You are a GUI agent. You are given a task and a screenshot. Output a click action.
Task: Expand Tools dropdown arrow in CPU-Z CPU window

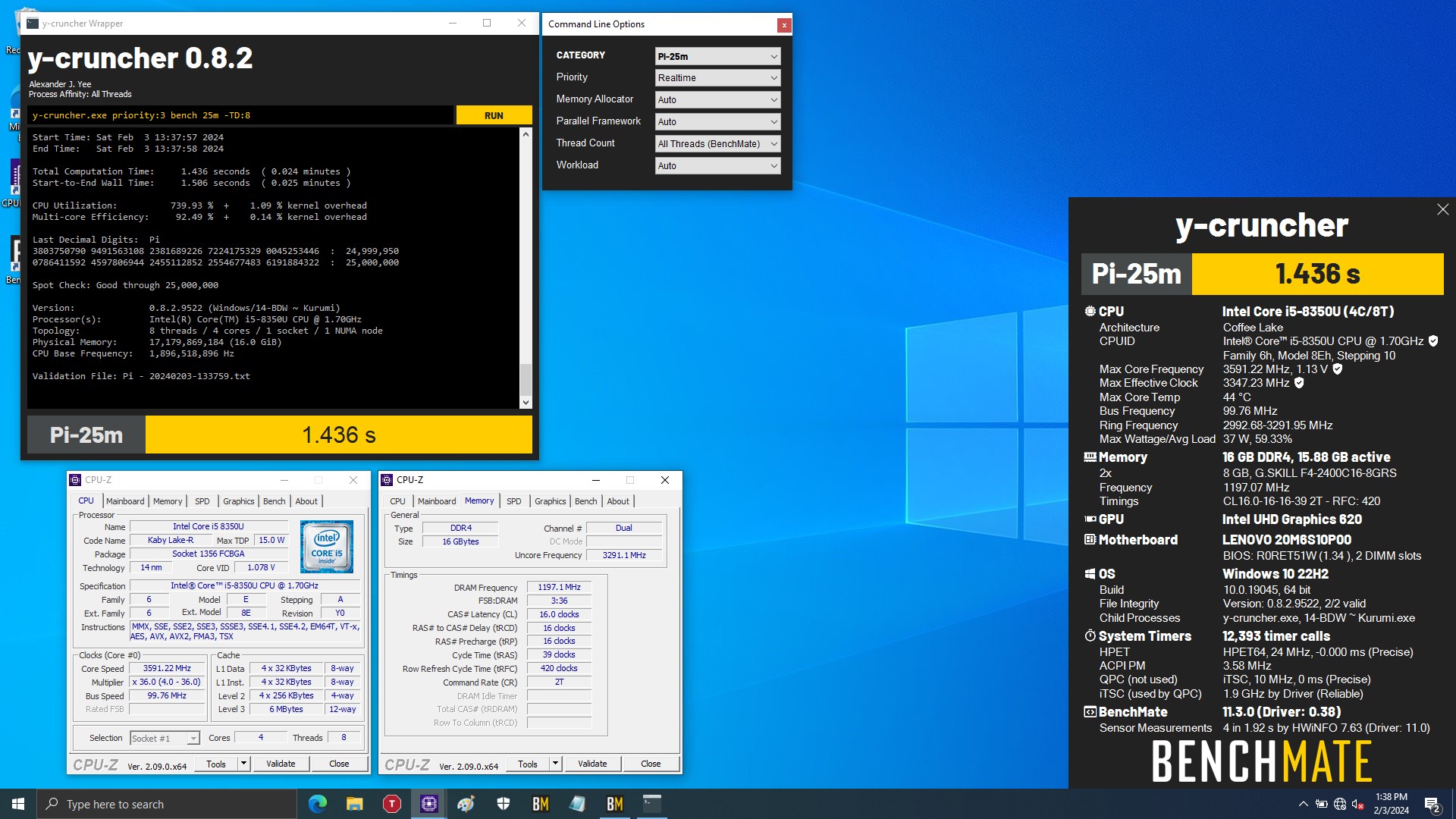(244, 764)
